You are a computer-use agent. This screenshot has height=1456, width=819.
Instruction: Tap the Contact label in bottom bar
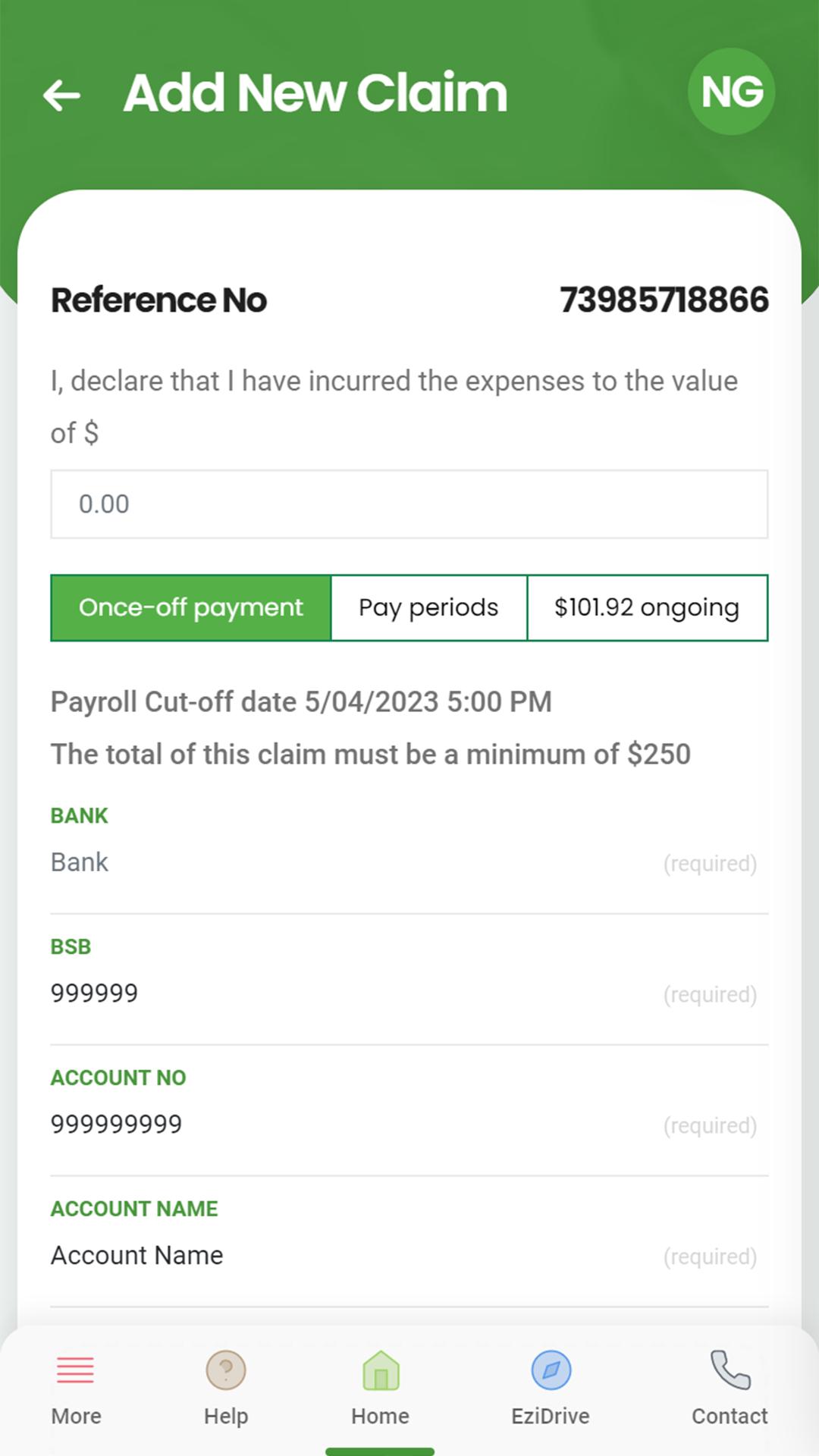(x=730, y=1416)
